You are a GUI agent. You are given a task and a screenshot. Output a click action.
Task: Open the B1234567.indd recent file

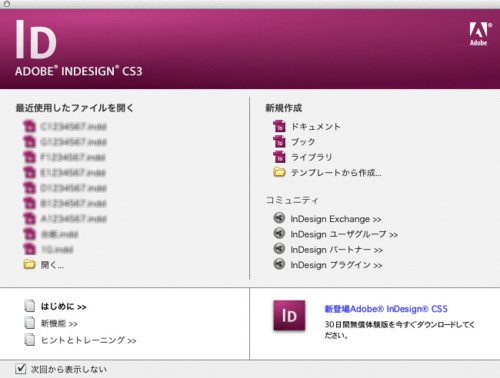[x=73, y=203]
